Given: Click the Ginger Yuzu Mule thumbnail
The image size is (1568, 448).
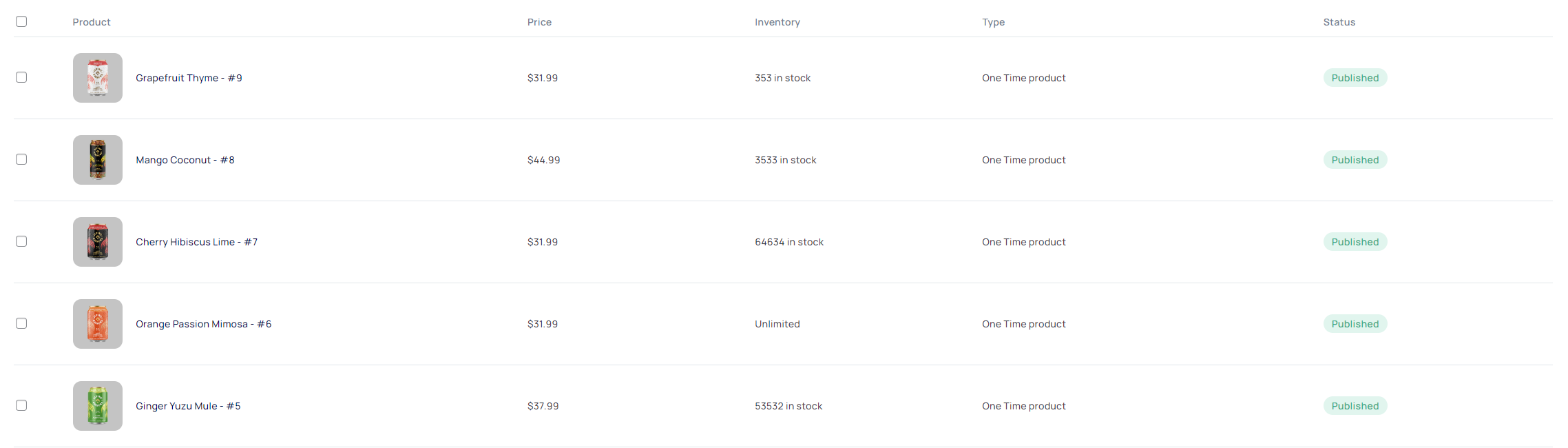Looking at the screenshot, I should (x=98, y=406).
